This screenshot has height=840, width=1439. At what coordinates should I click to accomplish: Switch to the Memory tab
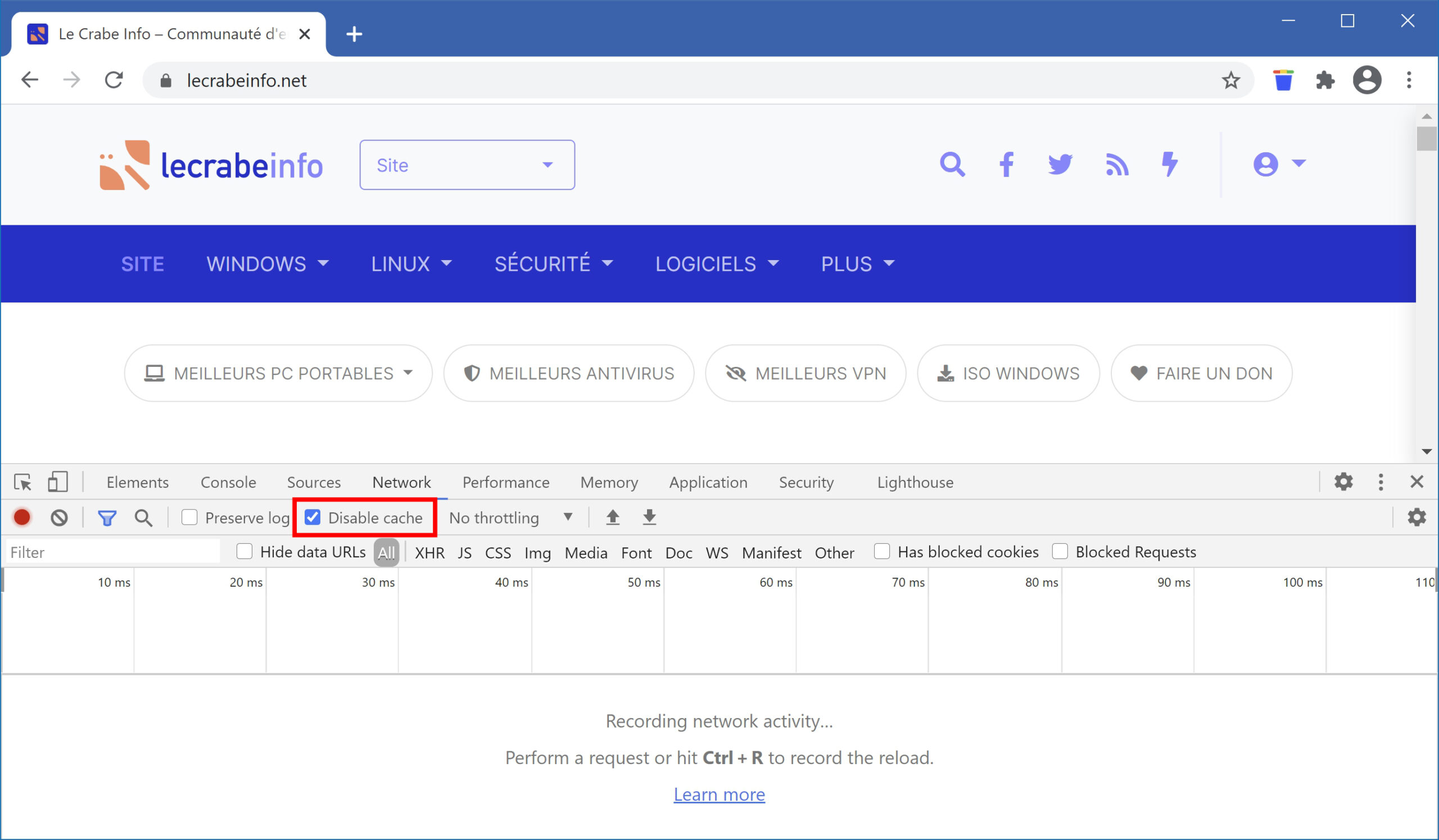pos(609,483)
